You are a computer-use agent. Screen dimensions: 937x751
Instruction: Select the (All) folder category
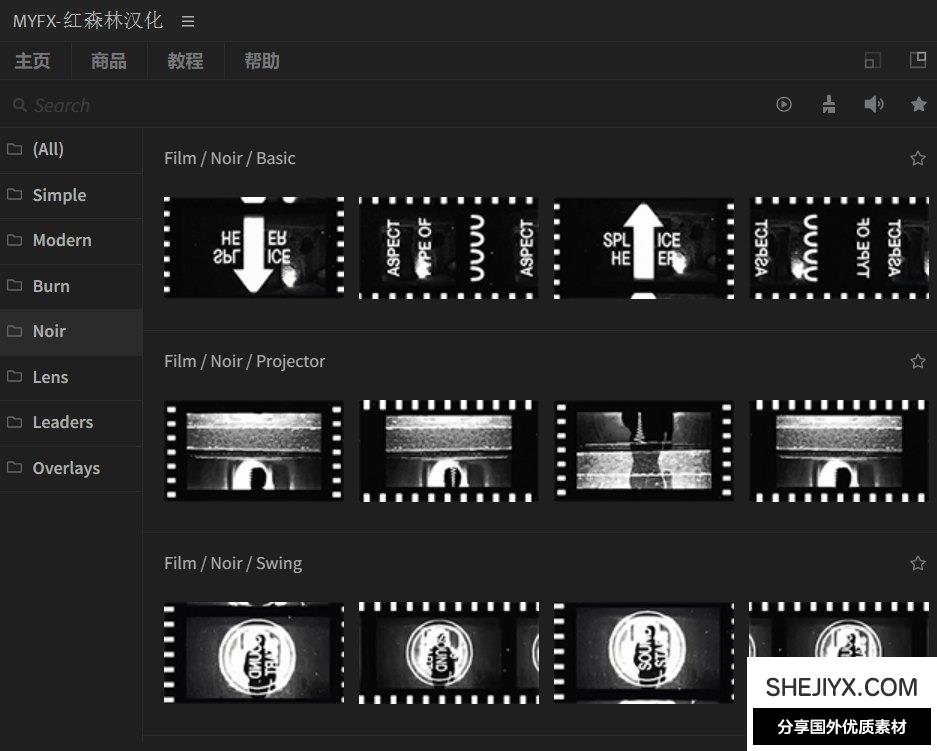click(x=48, y=149)
